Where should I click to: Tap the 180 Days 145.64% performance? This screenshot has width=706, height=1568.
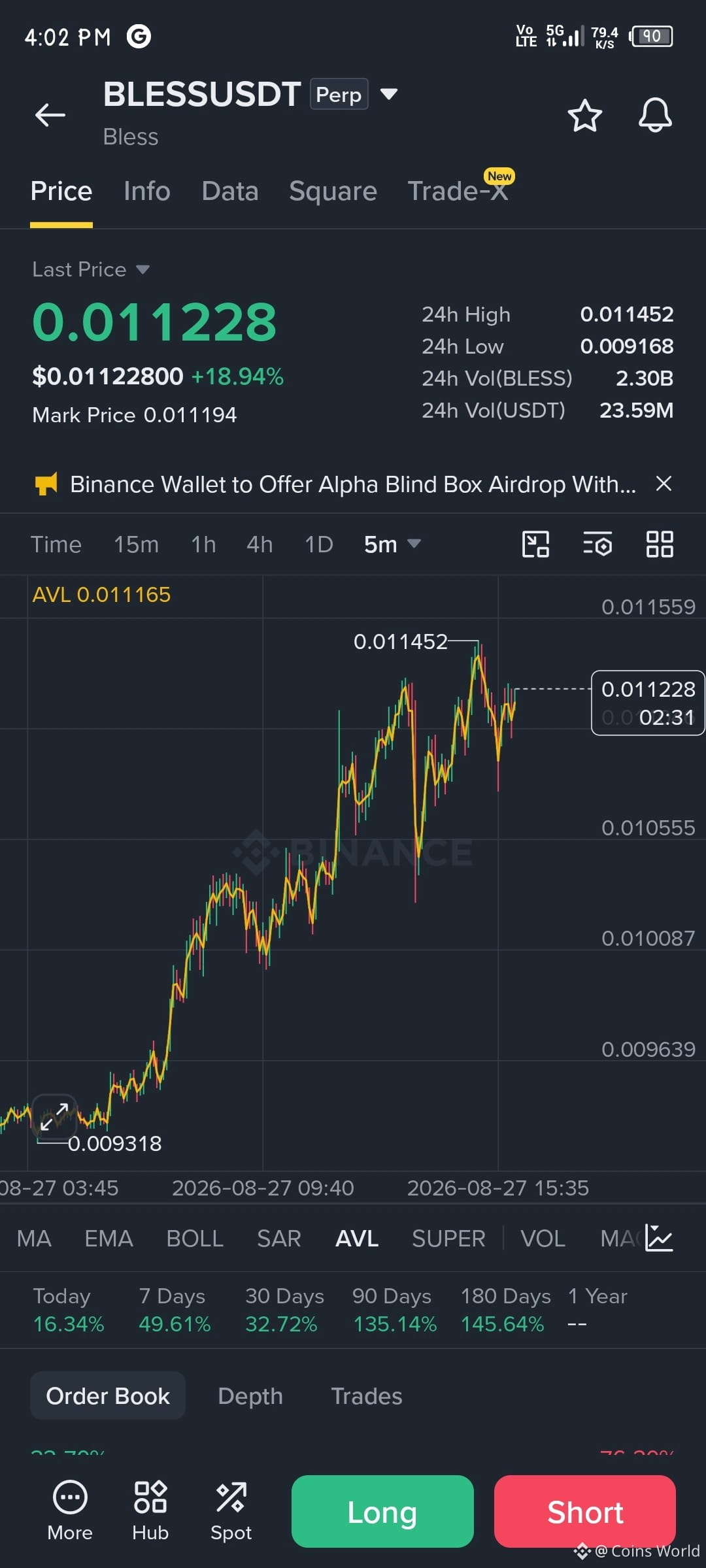(x=505, y=1310)
